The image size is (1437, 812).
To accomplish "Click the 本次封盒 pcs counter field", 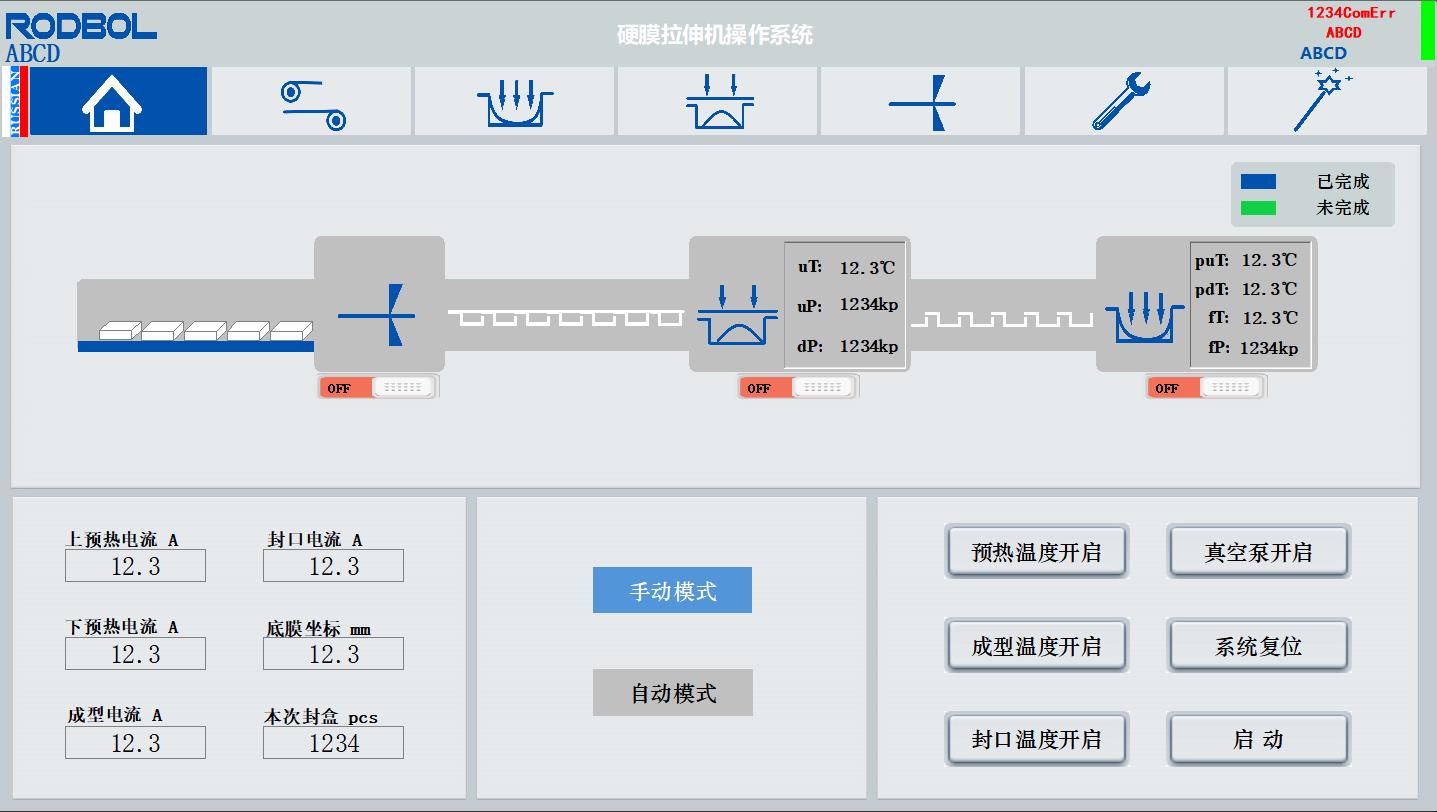I will pos(333,743).
